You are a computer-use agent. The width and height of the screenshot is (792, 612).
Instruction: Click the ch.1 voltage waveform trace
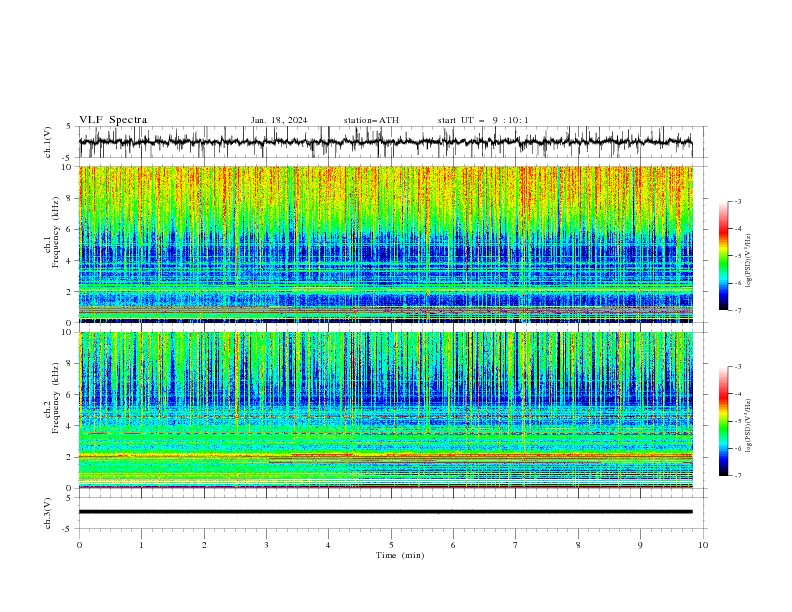385,142
